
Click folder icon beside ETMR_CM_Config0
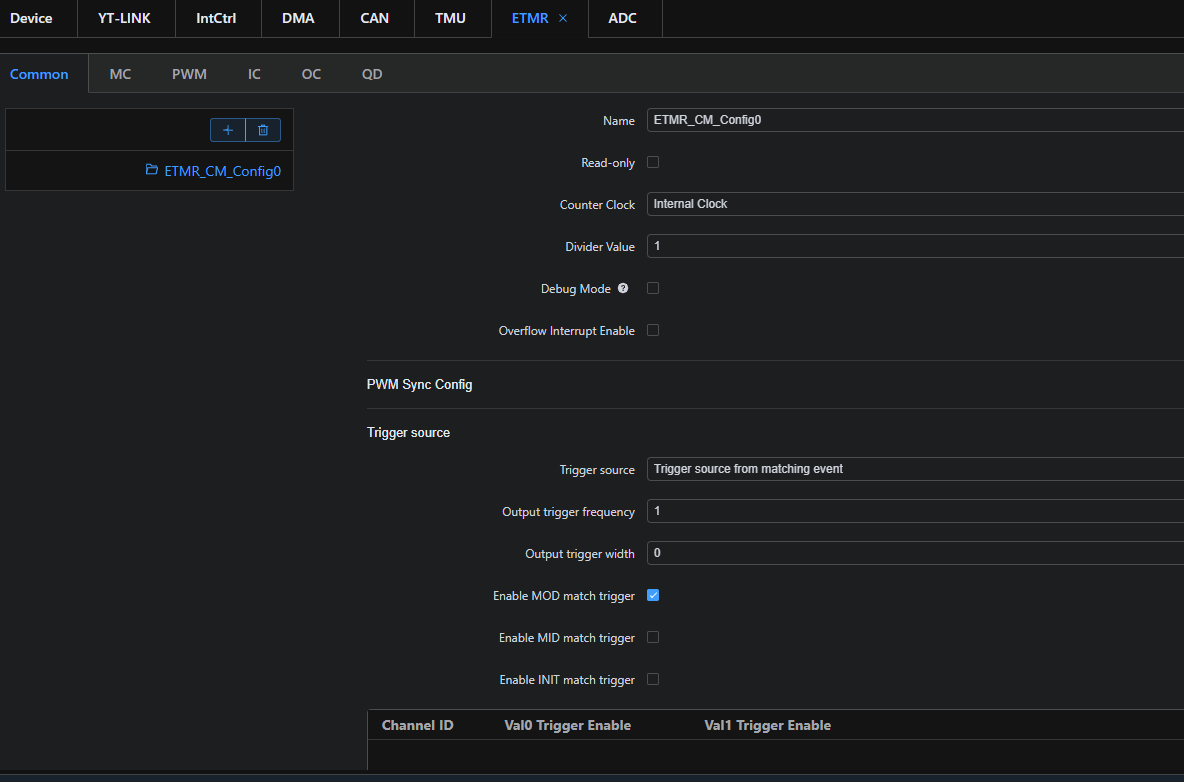pyautogui.click(x=152, y=170)
